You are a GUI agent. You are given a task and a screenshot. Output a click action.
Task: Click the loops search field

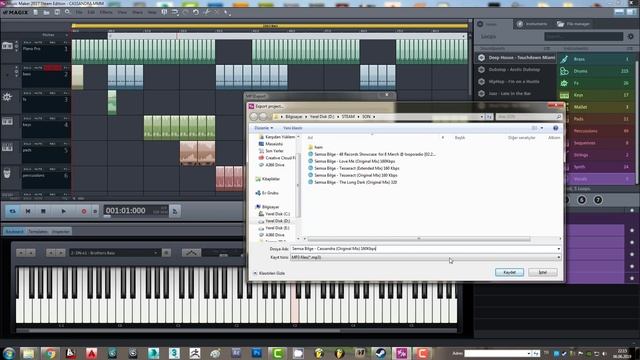pyautogui.click(x=583, y=36)
